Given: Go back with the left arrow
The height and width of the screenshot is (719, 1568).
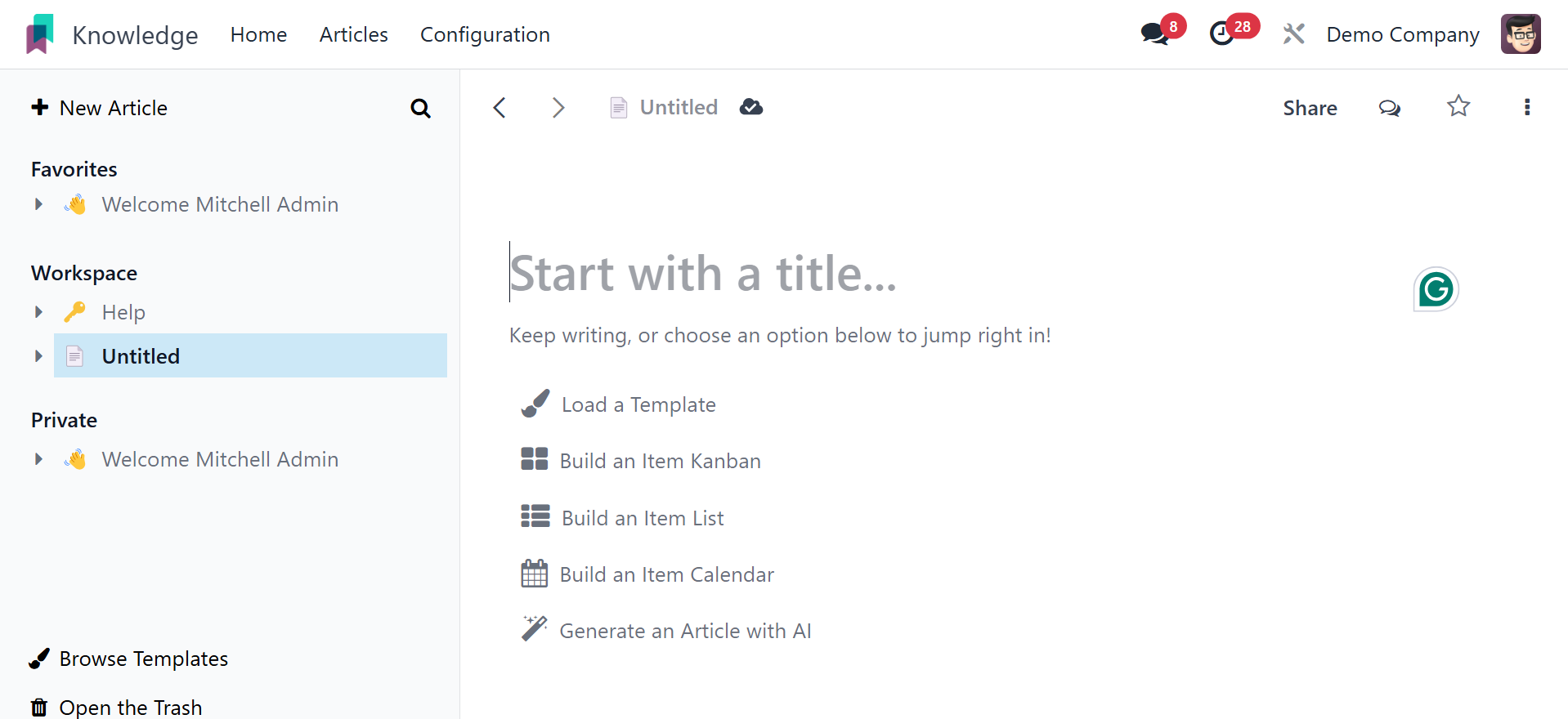Looking at the screenshot, I should [x=500, y=108].
